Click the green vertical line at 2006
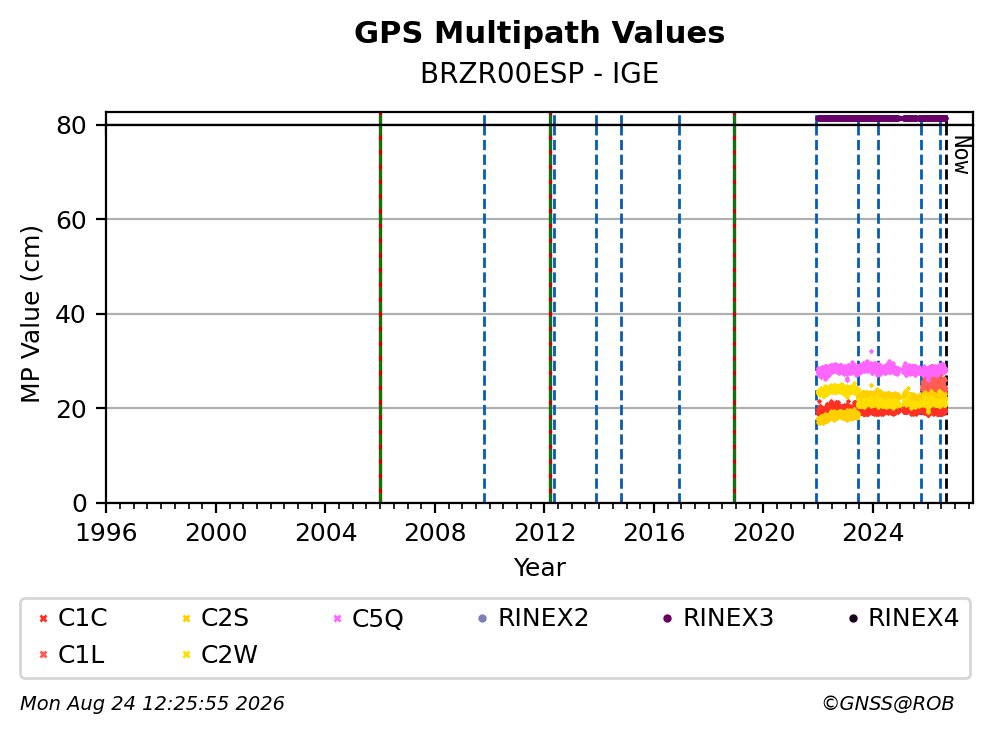Viewport: 992px width, 734px height. click(380, 308)
